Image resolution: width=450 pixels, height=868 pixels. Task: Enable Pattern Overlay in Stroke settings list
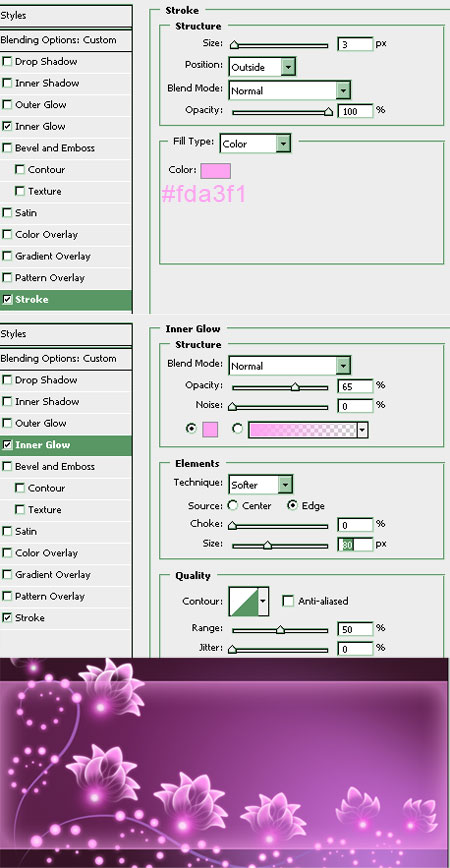(7, 277)
